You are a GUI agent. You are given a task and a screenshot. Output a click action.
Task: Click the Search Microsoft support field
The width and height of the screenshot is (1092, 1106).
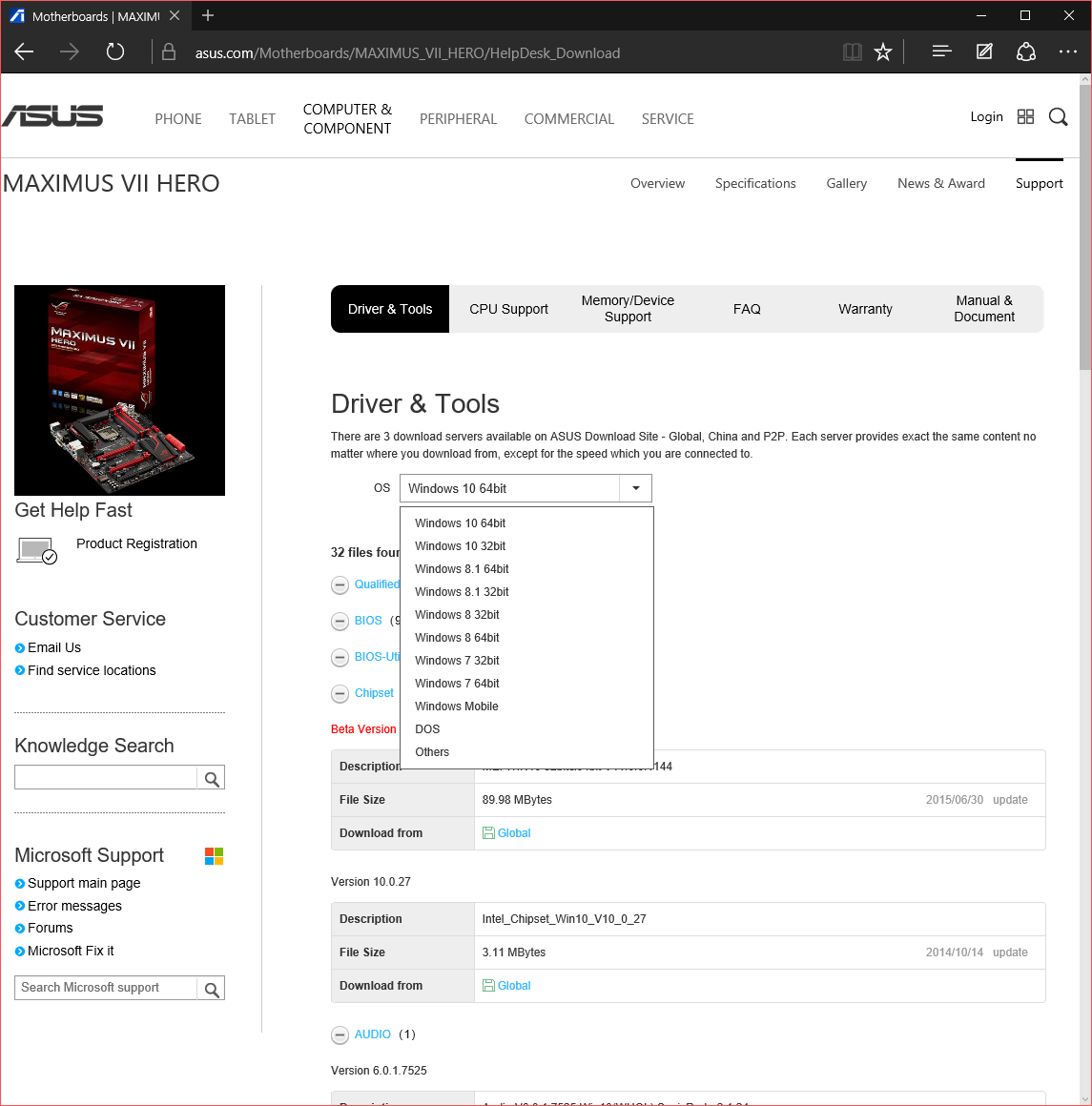[106, 988]
